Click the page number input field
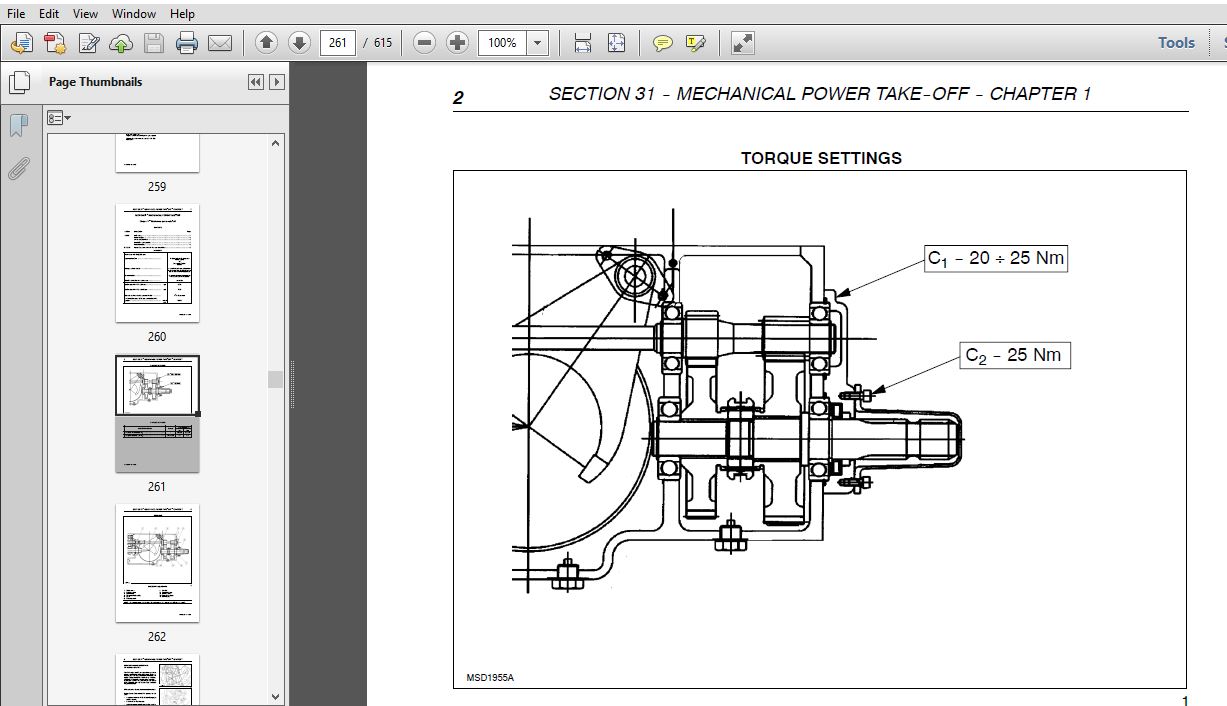 pos(338,43)
